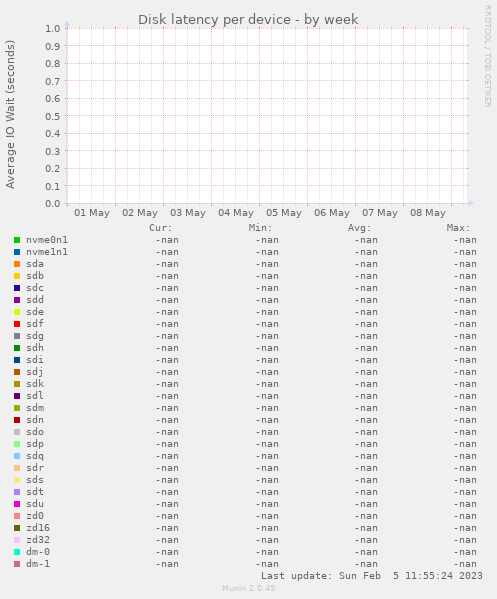
Task: Select the sdc device label
Action: coord(35,288)
